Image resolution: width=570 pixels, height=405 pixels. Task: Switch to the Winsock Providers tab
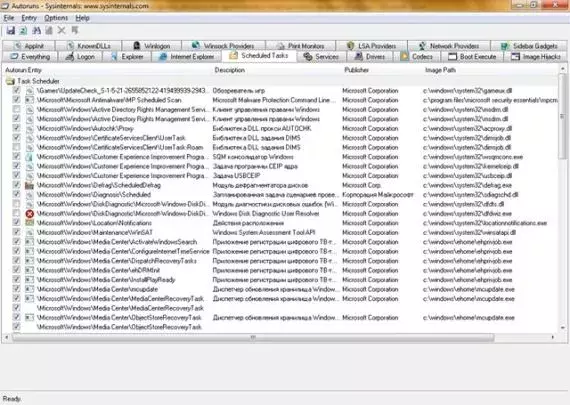coord(223,46)
